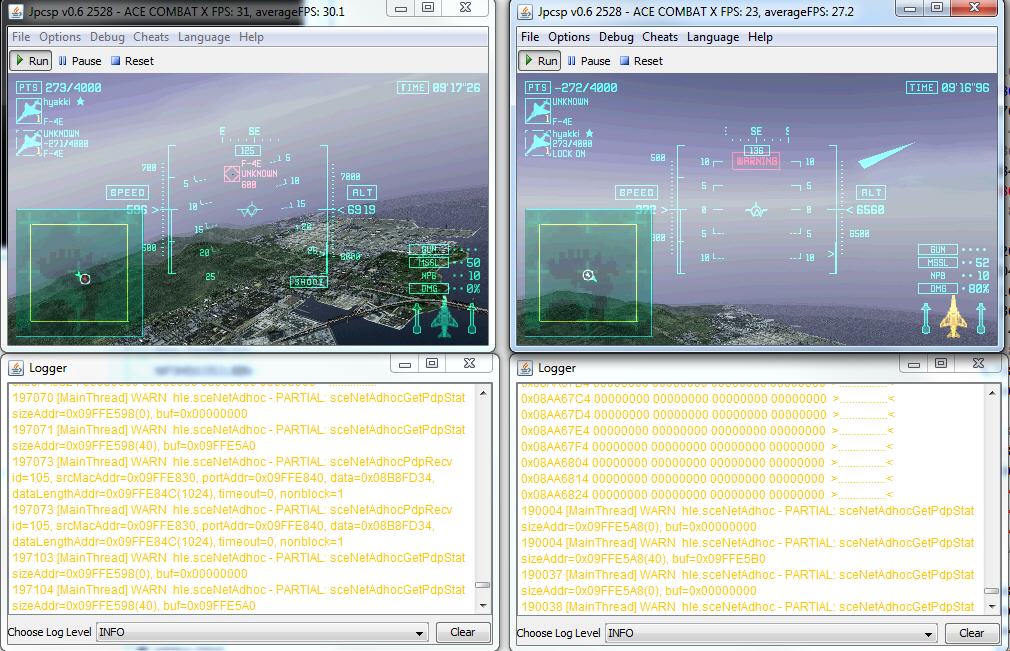The image size is (1010, 651).
Task: Click the left Logger's scrollbar down arrow
Action: coord(483,605)
